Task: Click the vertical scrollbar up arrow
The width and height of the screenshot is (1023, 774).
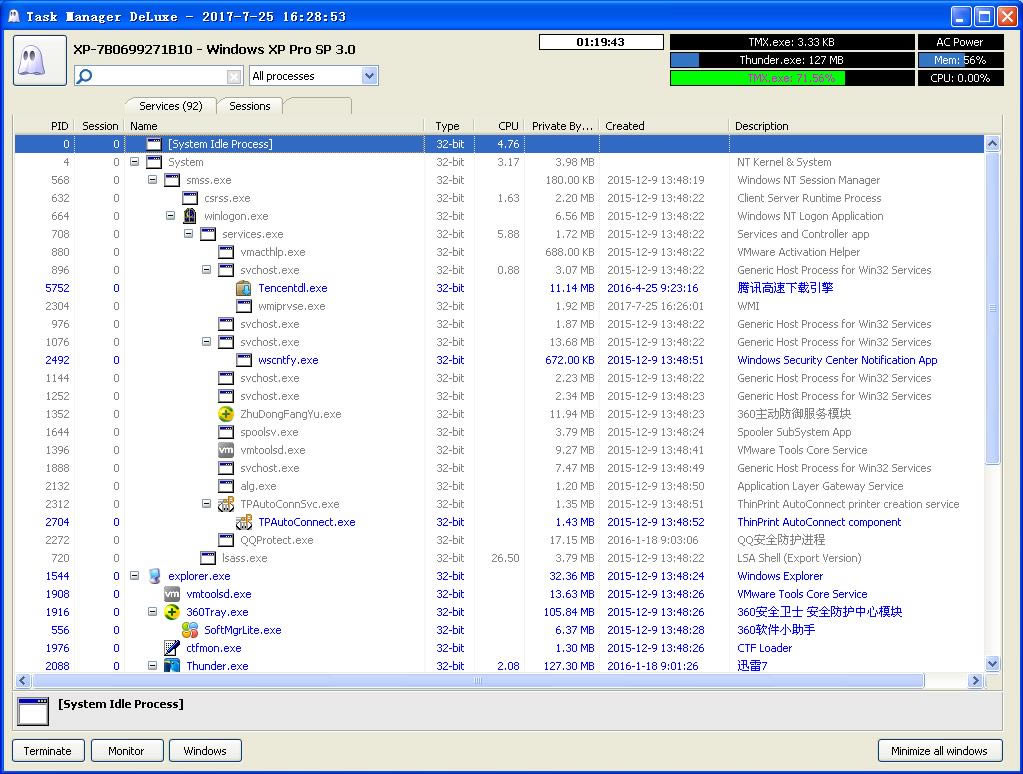Action: [x=992, y=144]
